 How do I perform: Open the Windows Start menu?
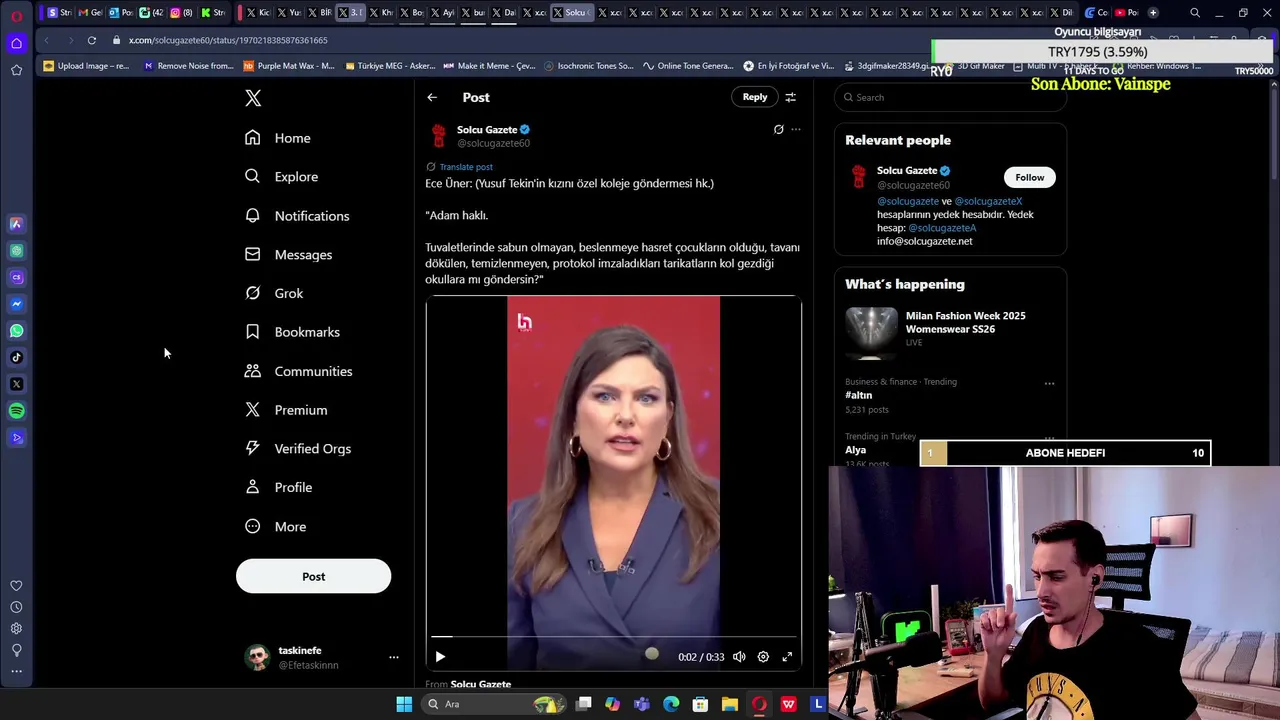[404, 704]
